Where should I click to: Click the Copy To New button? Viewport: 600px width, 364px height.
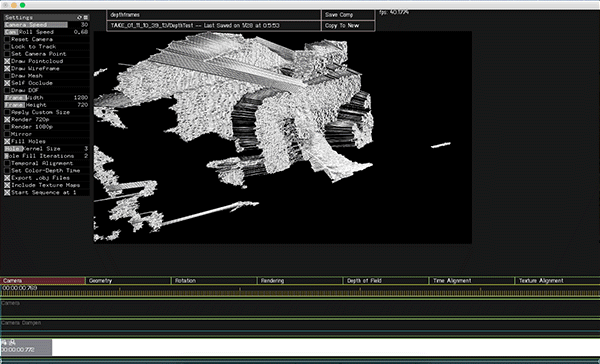tap(348, 26)
